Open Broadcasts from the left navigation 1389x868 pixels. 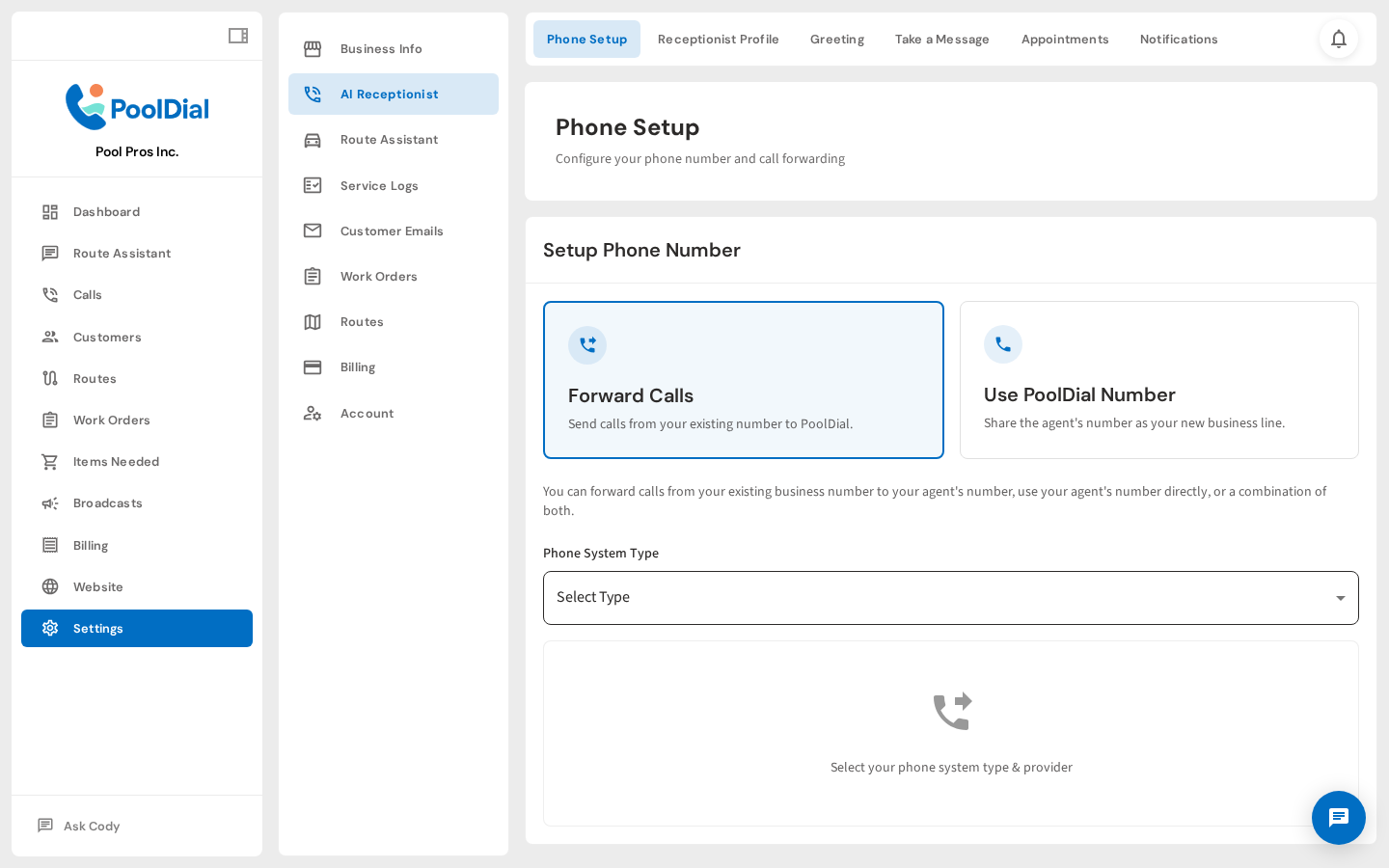click(x=107, y=502)
